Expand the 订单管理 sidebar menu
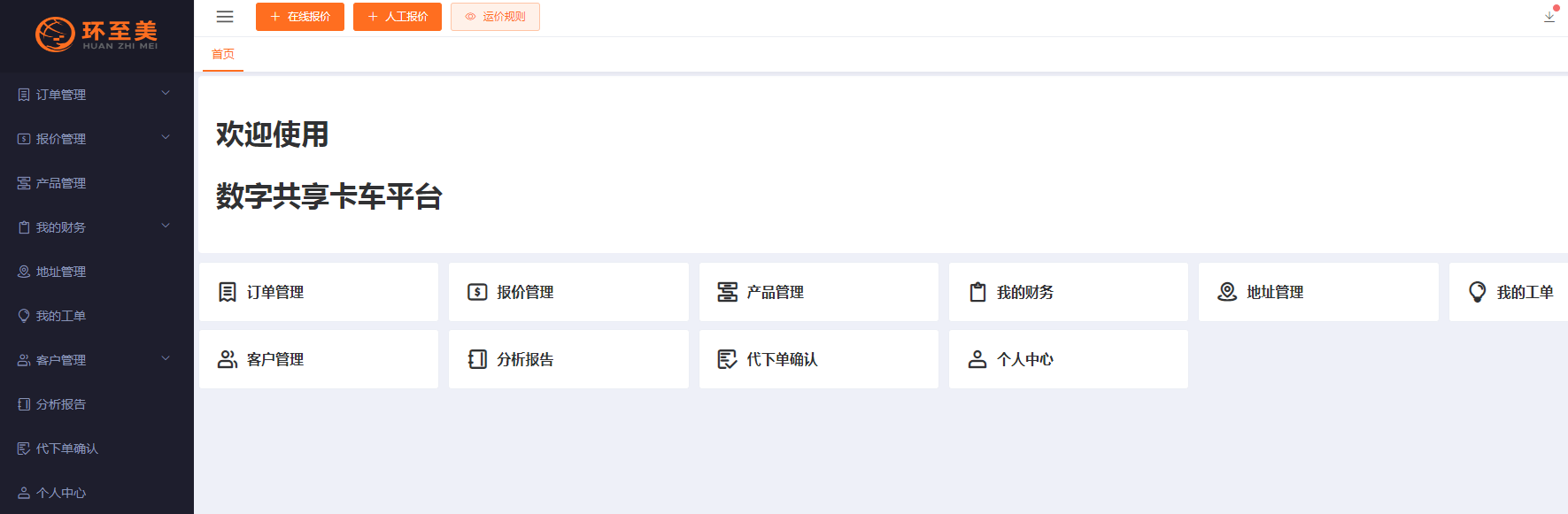 (165, 94)
